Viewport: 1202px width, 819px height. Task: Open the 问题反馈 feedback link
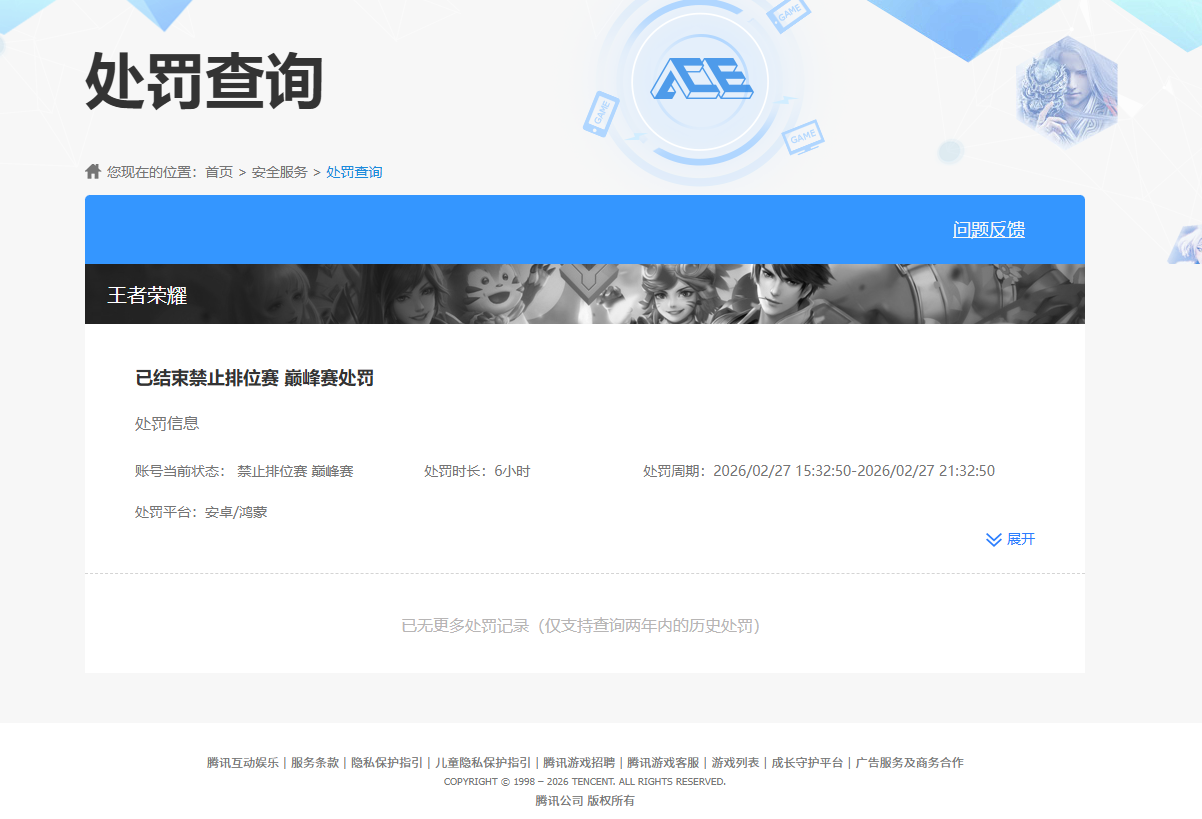pos(988,230)
